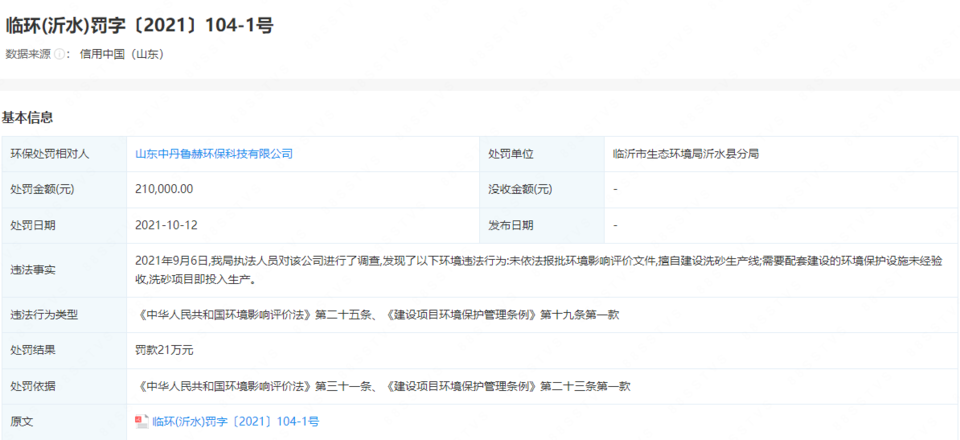Select the 发布日期 label cell
The height and width of the screenshot is (440, 960).
(x=542, y=225)
